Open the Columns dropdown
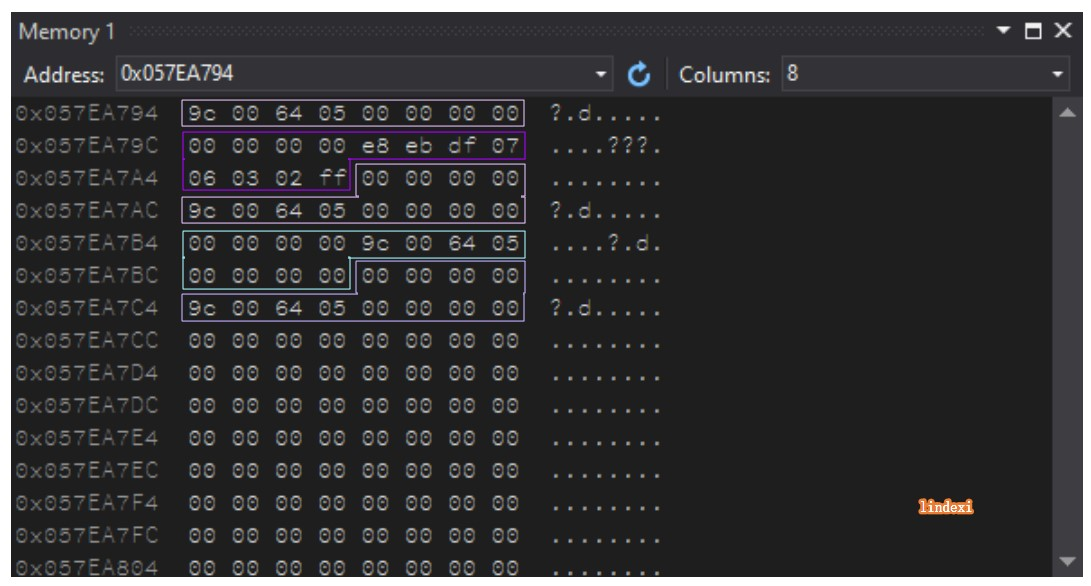Viewport: 1091px width, 586px height. 1058,74
